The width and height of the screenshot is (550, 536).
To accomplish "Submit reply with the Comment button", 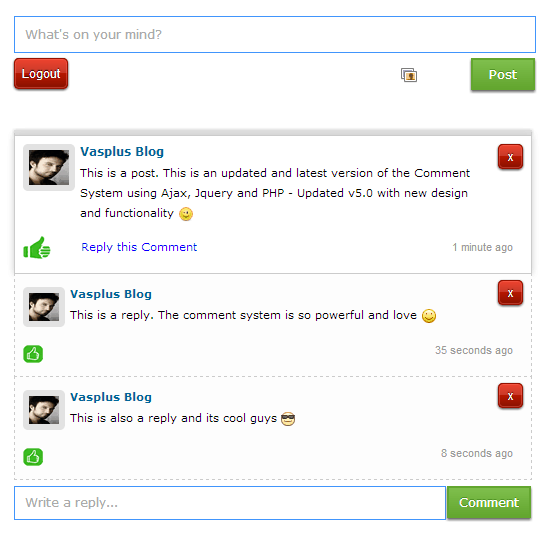I will (x=489, y=502).
